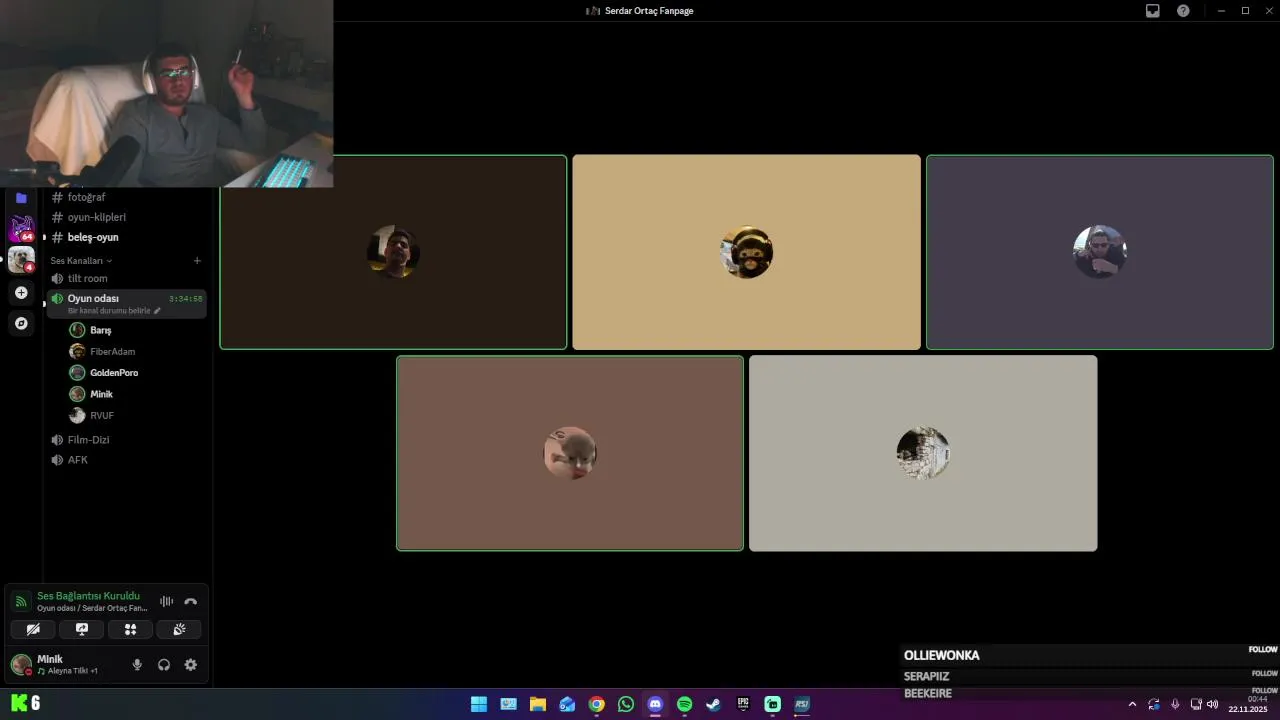
Task: Open File Explorer from the taskbar
Action: click(x=538, y=704)
